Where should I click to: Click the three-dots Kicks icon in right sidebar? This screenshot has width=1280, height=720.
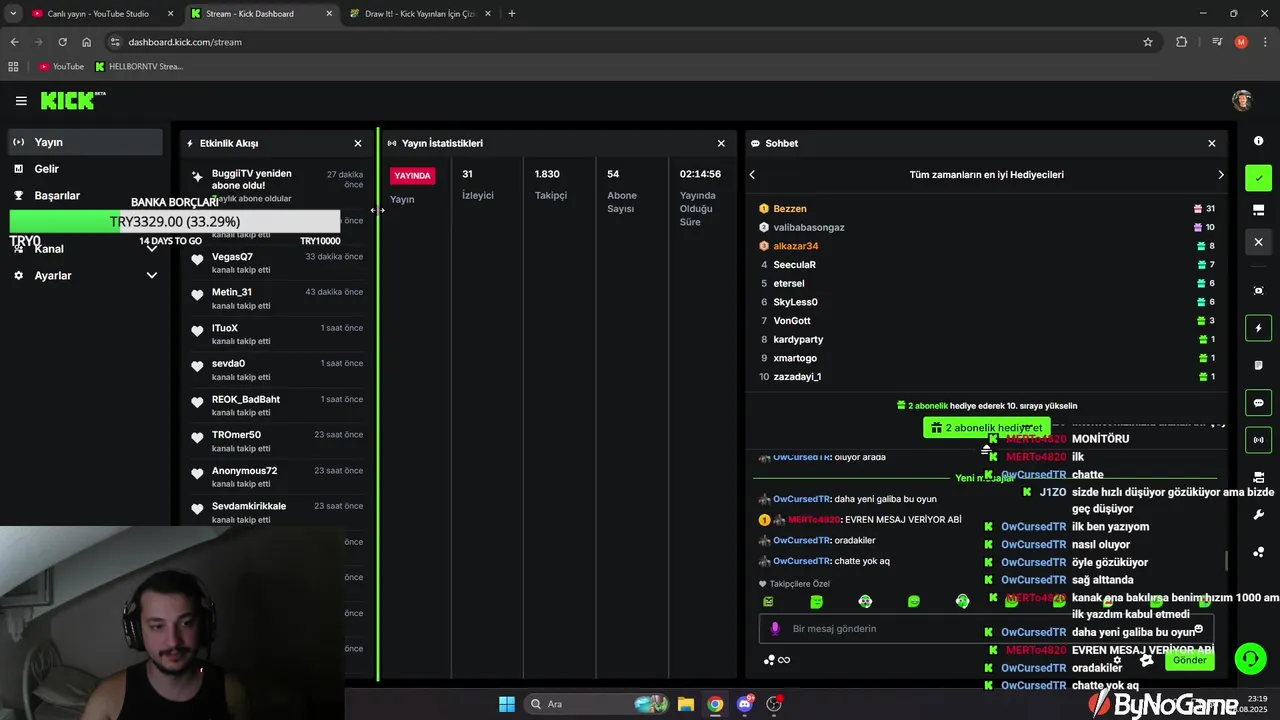(1258, 551)
